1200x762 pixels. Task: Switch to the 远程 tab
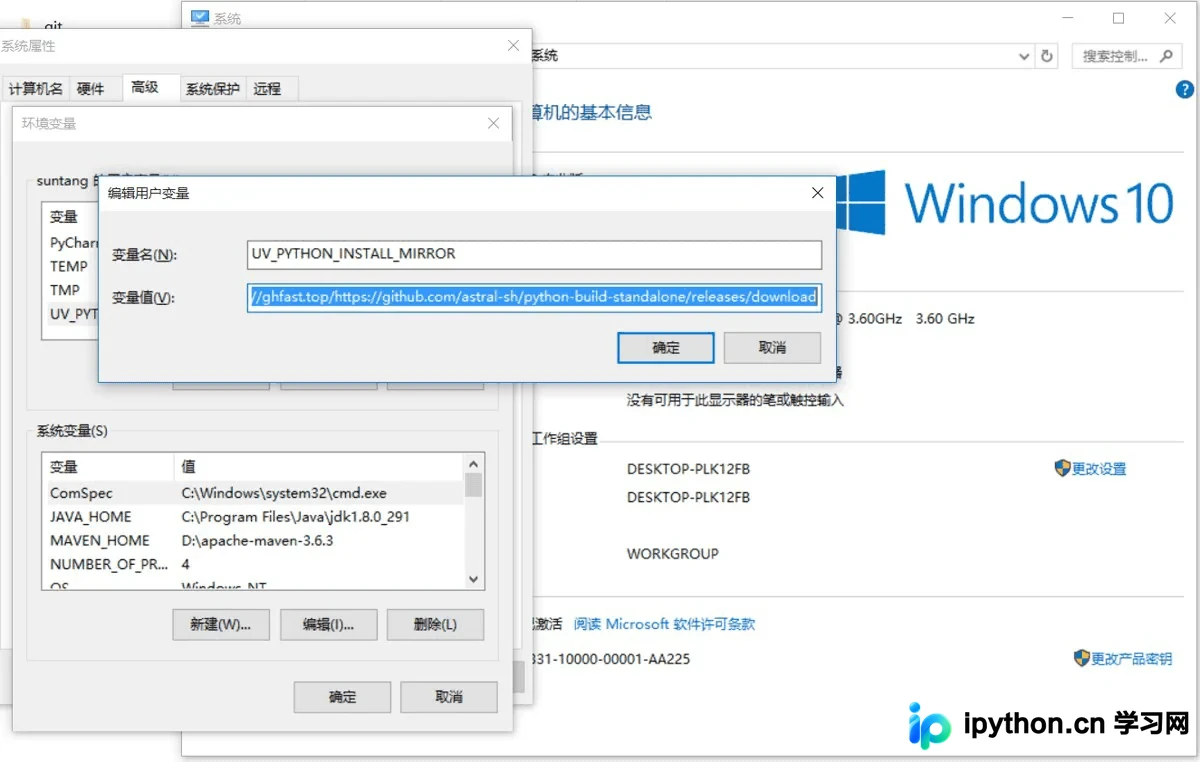coord(268,89)
